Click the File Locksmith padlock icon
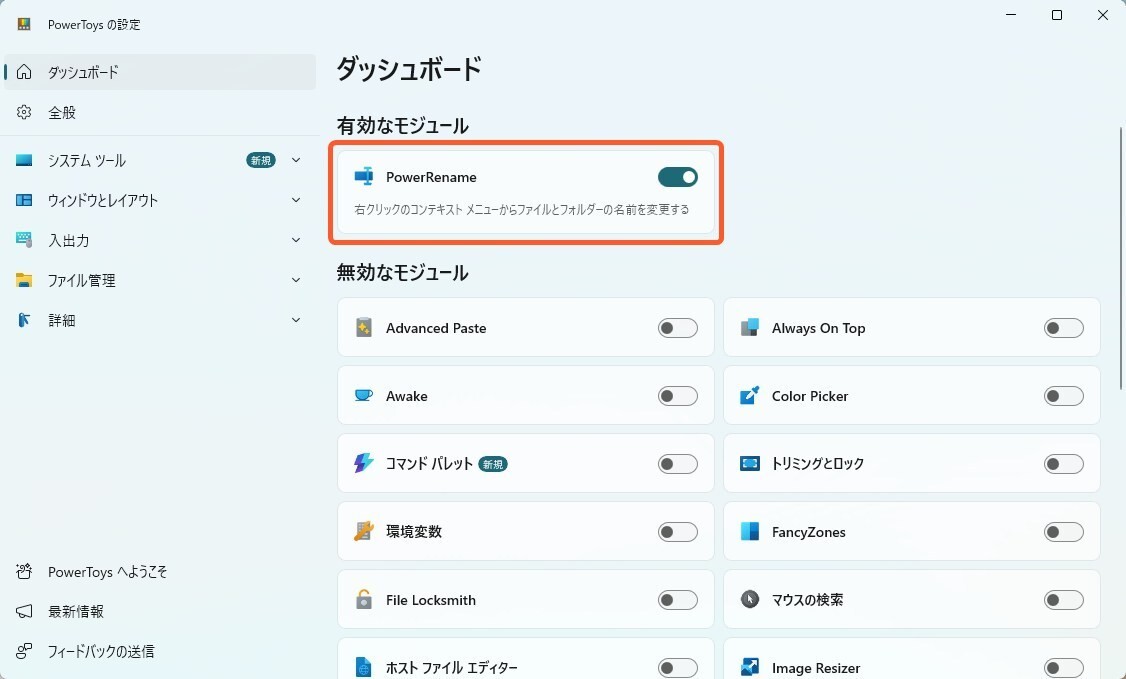Screen dimensions: 1126x679 (x=363, y=599)
